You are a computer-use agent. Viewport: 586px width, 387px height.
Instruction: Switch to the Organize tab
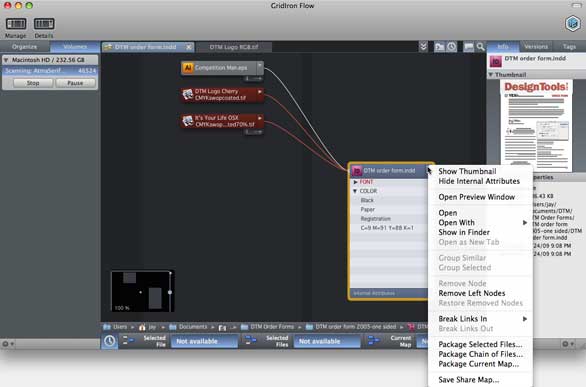click(25, 47)
